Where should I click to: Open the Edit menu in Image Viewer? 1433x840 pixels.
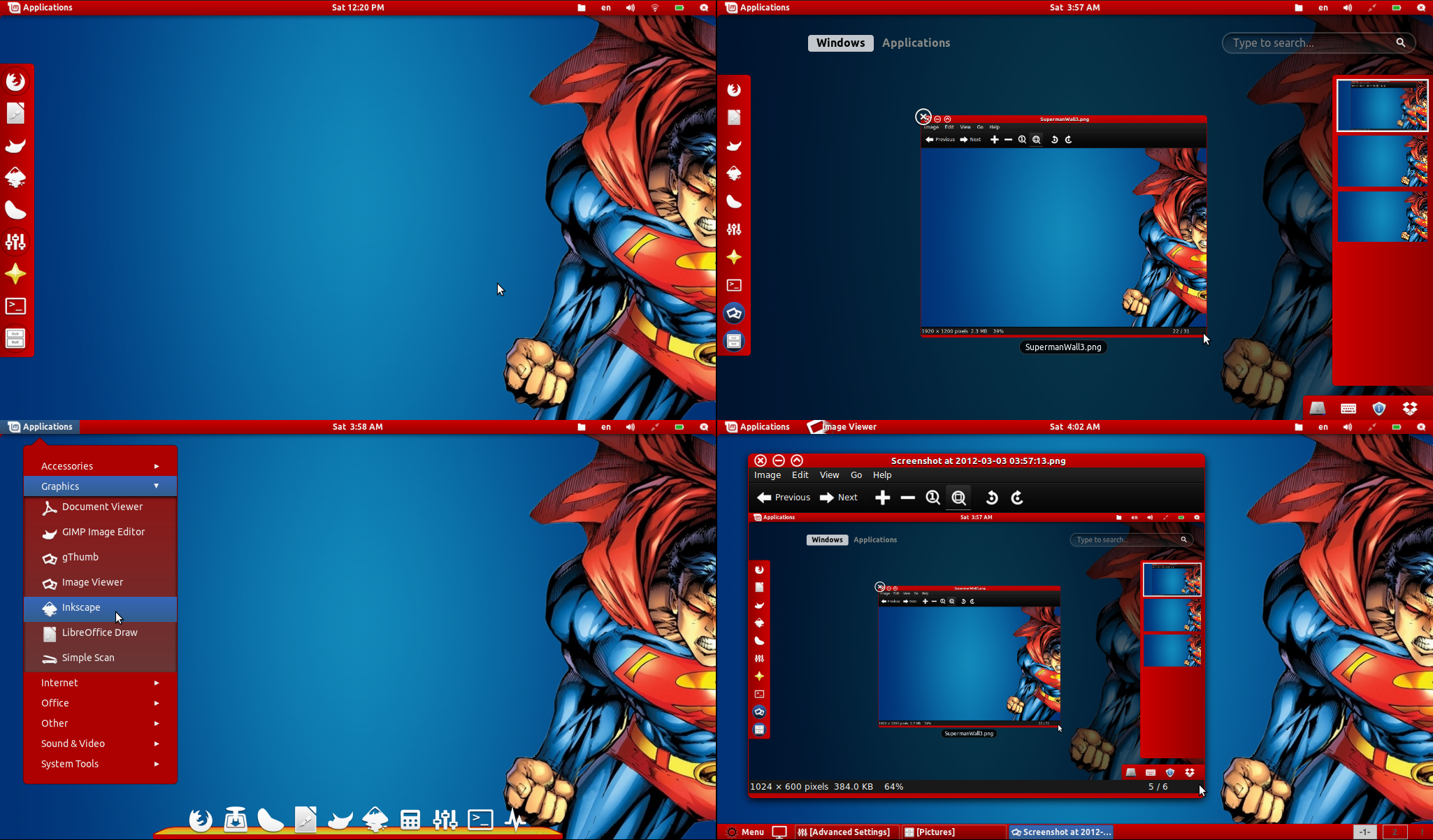[800, 475]
